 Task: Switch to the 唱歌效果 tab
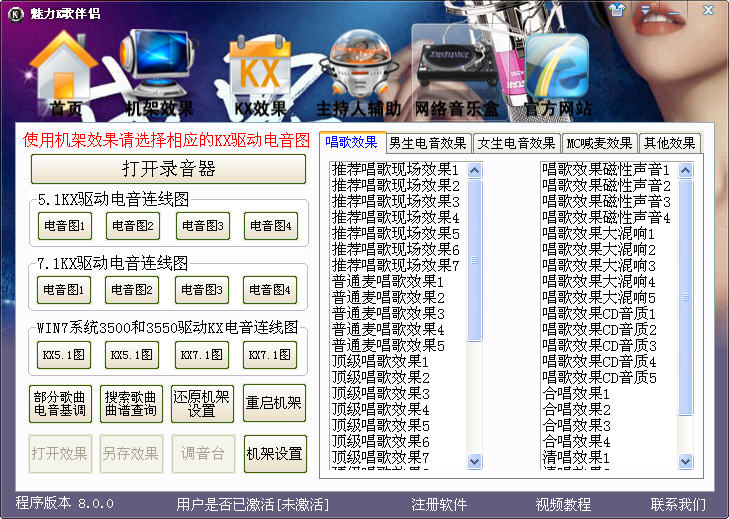point(351,142)
